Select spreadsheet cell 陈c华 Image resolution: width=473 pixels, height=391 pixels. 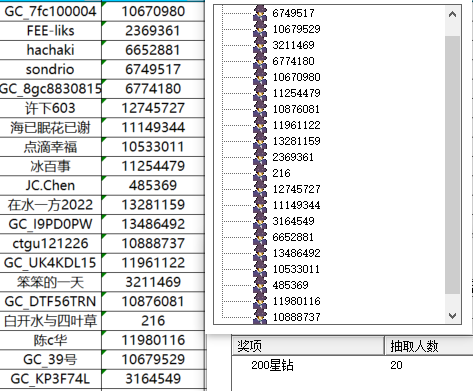(50, 340)
